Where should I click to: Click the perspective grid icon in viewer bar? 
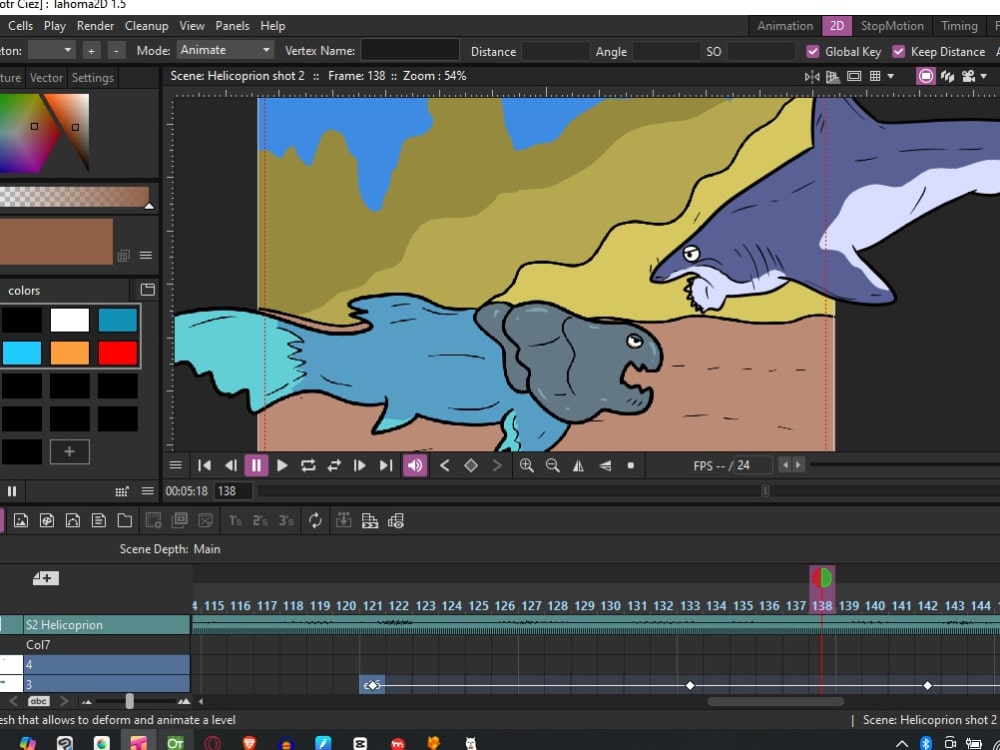pos(832,77)
